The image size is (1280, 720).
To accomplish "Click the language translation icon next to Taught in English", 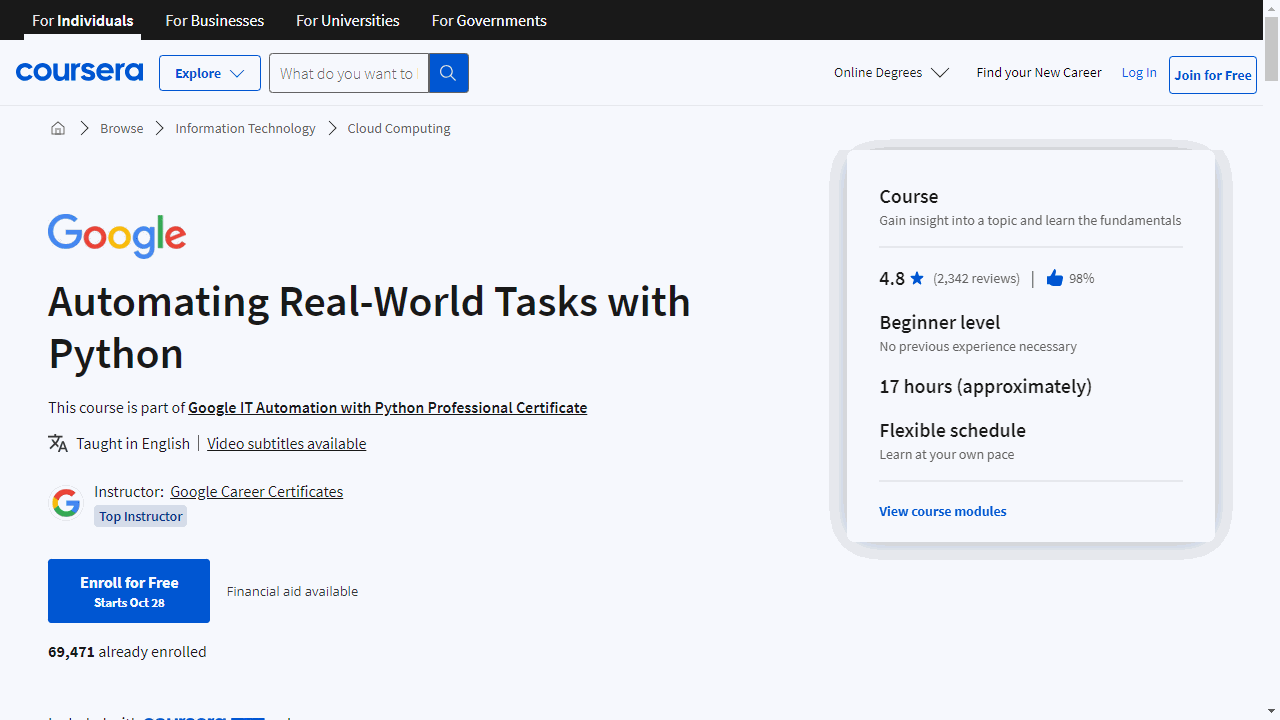I will [58, 443].
